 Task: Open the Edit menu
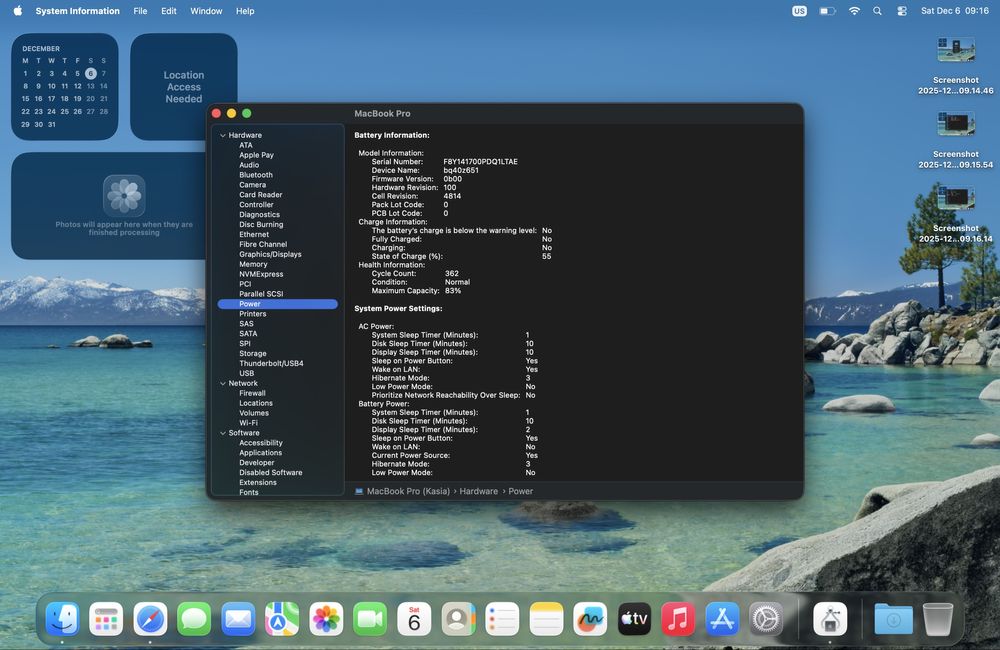click(x=168, y=11)
